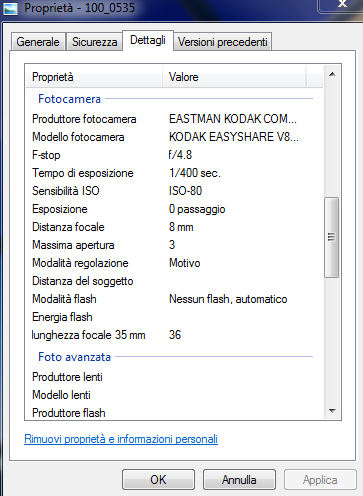This screenshot has width=363, height=496.
Task: Select the Produttore lenti row
Action: point(174,377)
